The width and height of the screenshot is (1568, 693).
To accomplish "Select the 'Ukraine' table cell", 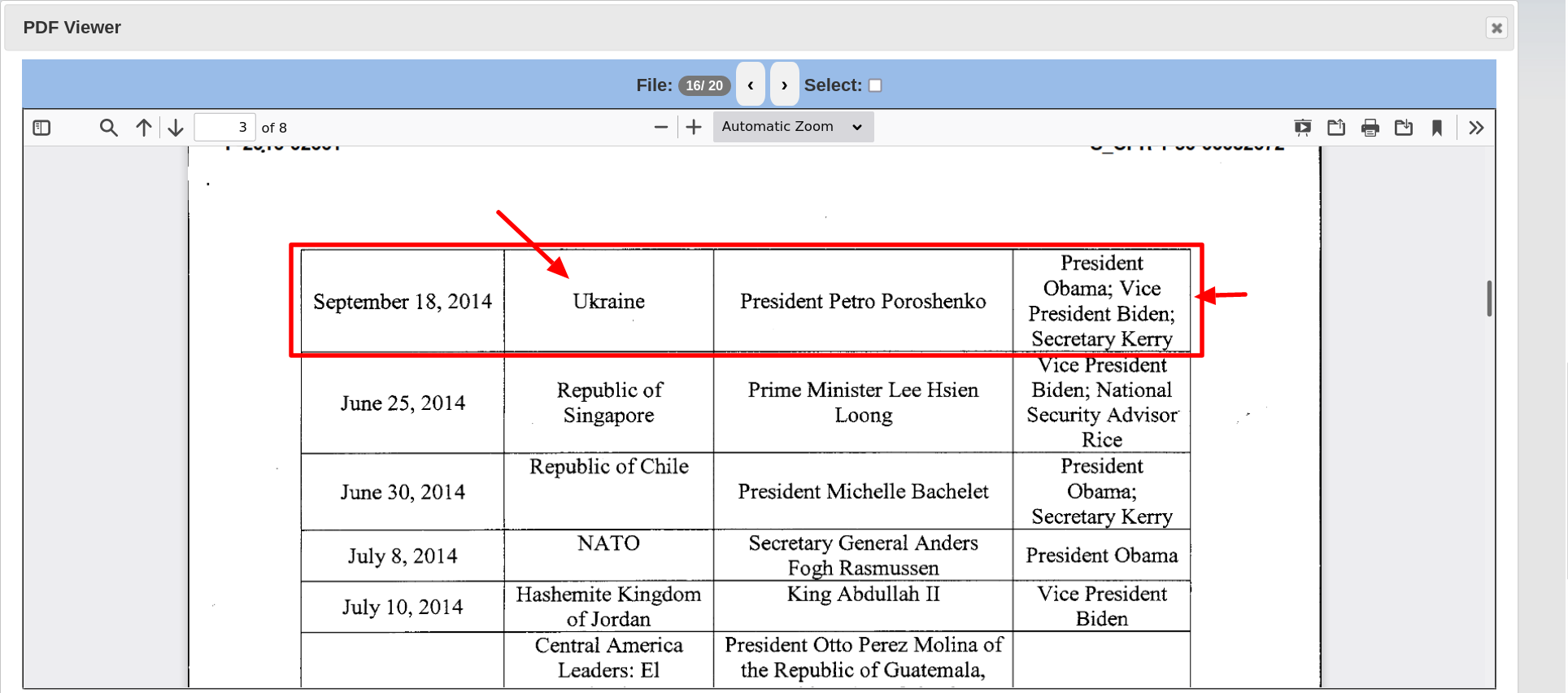I will coord(608,301).
